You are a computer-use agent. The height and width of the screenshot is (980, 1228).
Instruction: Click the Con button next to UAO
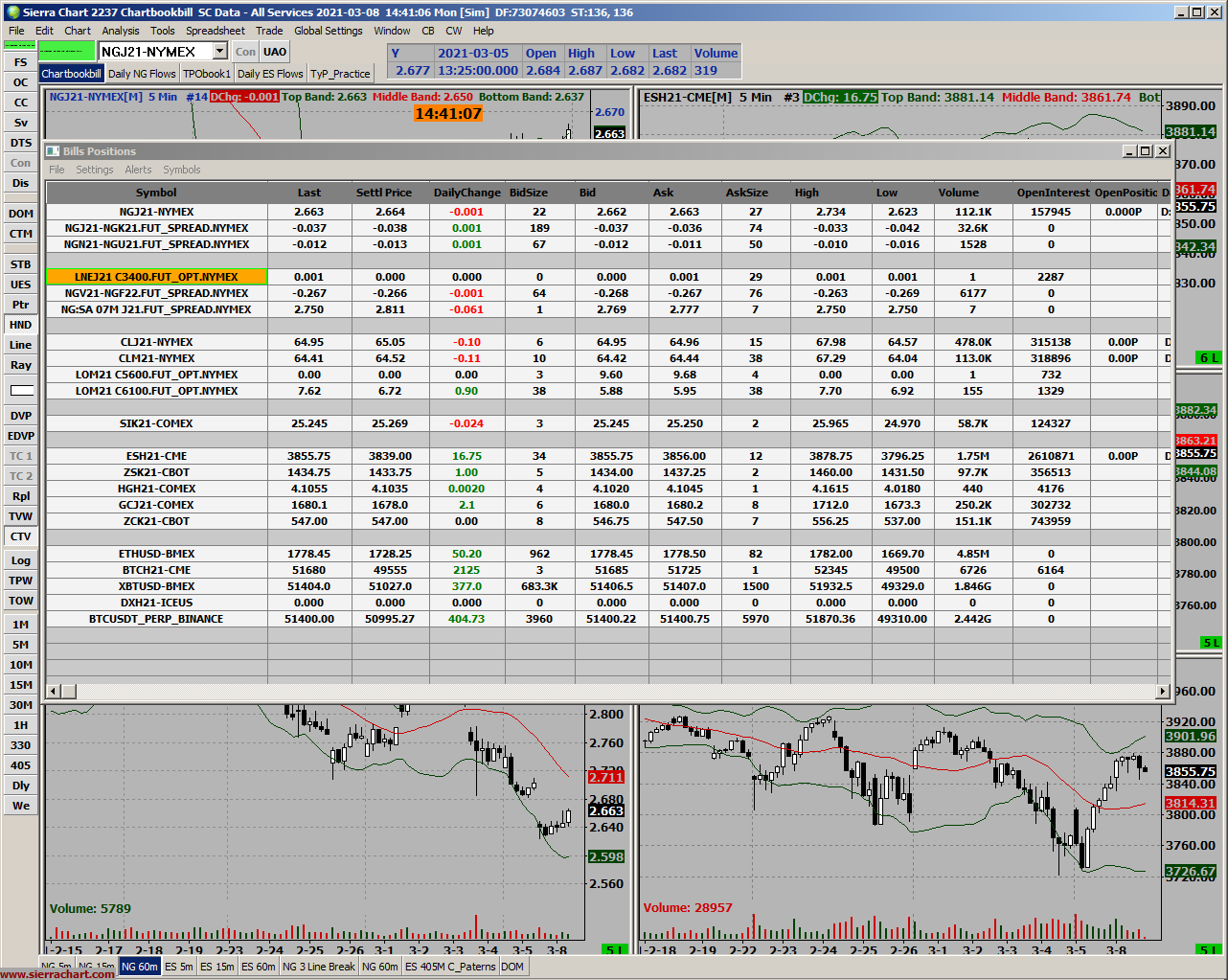[246, 52]
